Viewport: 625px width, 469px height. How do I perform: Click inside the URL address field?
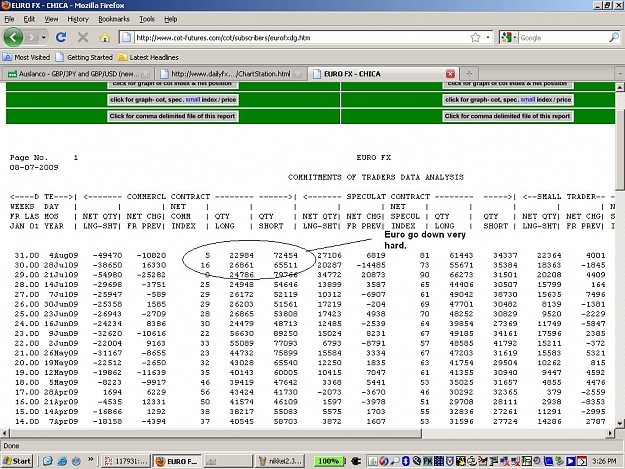click(301, 37)
